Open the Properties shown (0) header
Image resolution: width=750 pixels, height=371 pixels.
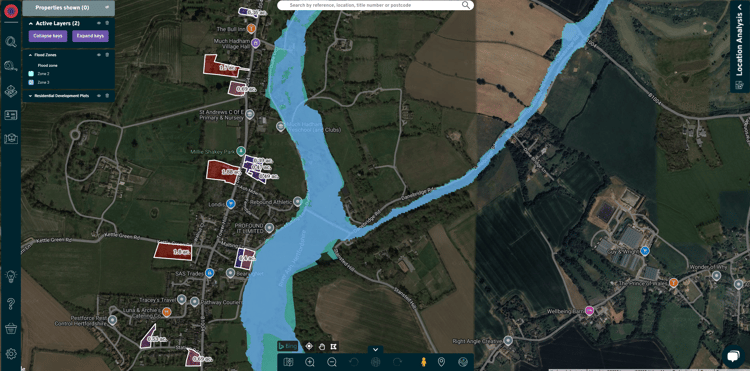point(68,7)
